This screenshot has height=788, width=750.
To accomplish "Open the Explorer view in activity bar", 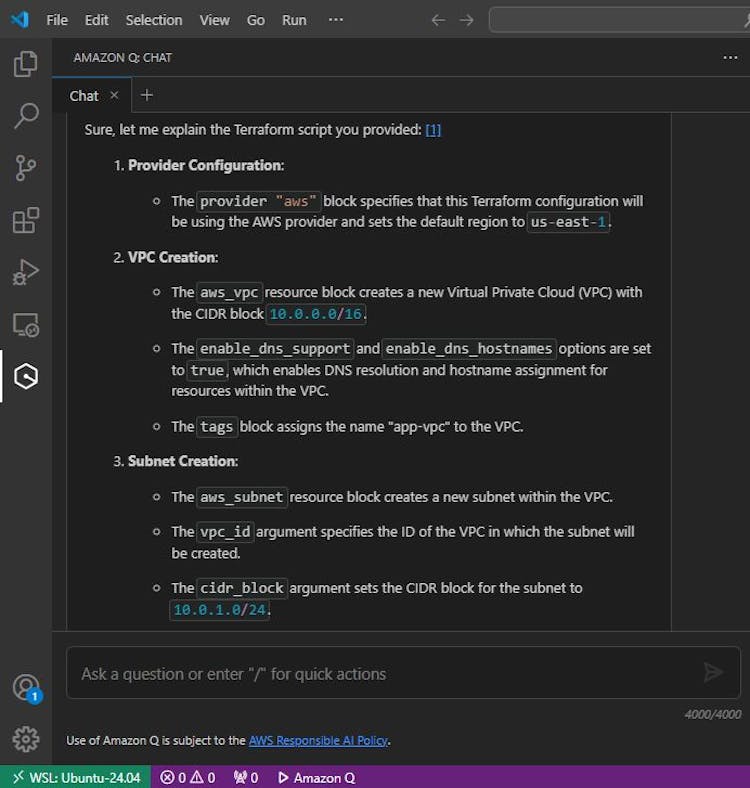I will pos(26,65).
